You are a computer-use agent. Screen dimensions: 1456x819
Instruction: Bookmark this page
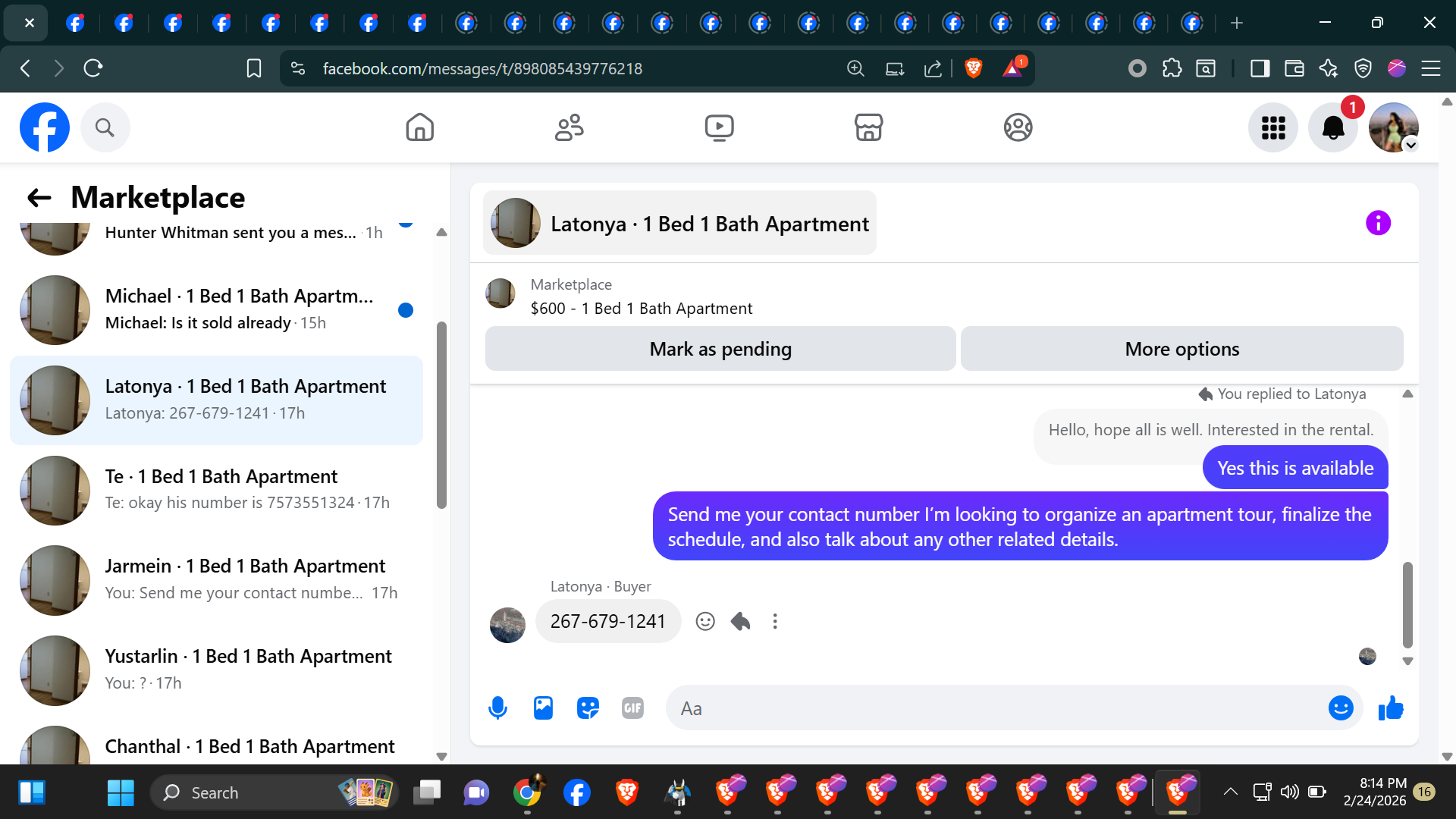pyautogui.click(x=254, y=69)
